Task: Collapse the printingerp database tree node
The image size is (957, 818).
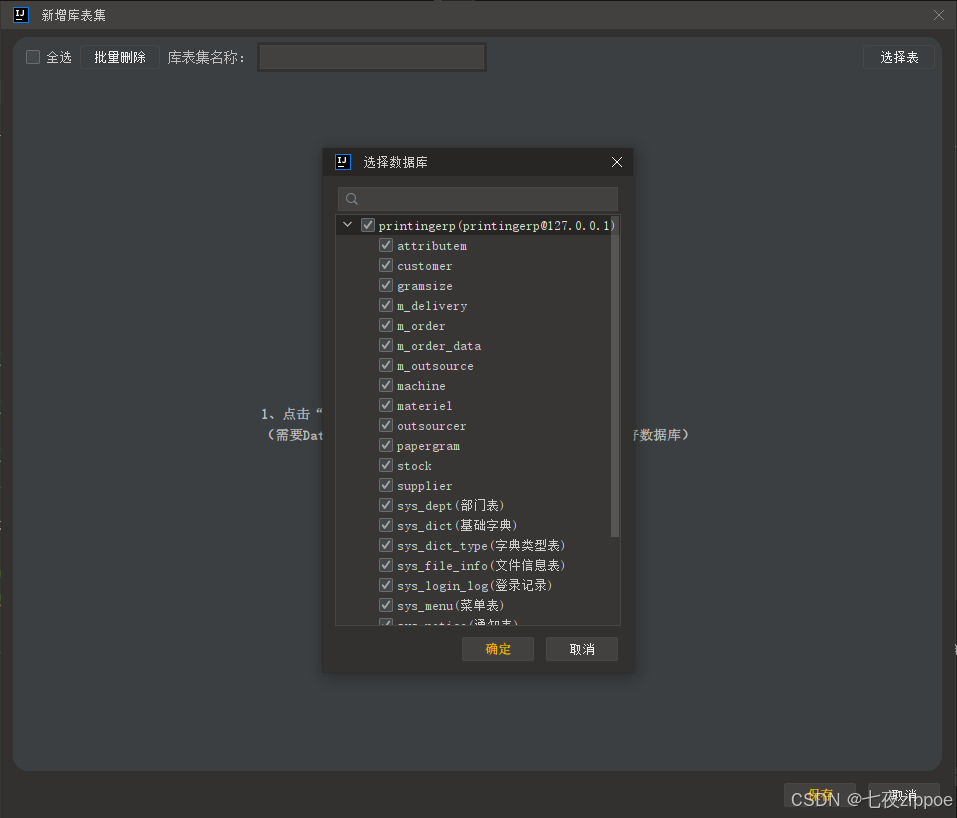Action: pyautogui.click(x=347, y=224)
